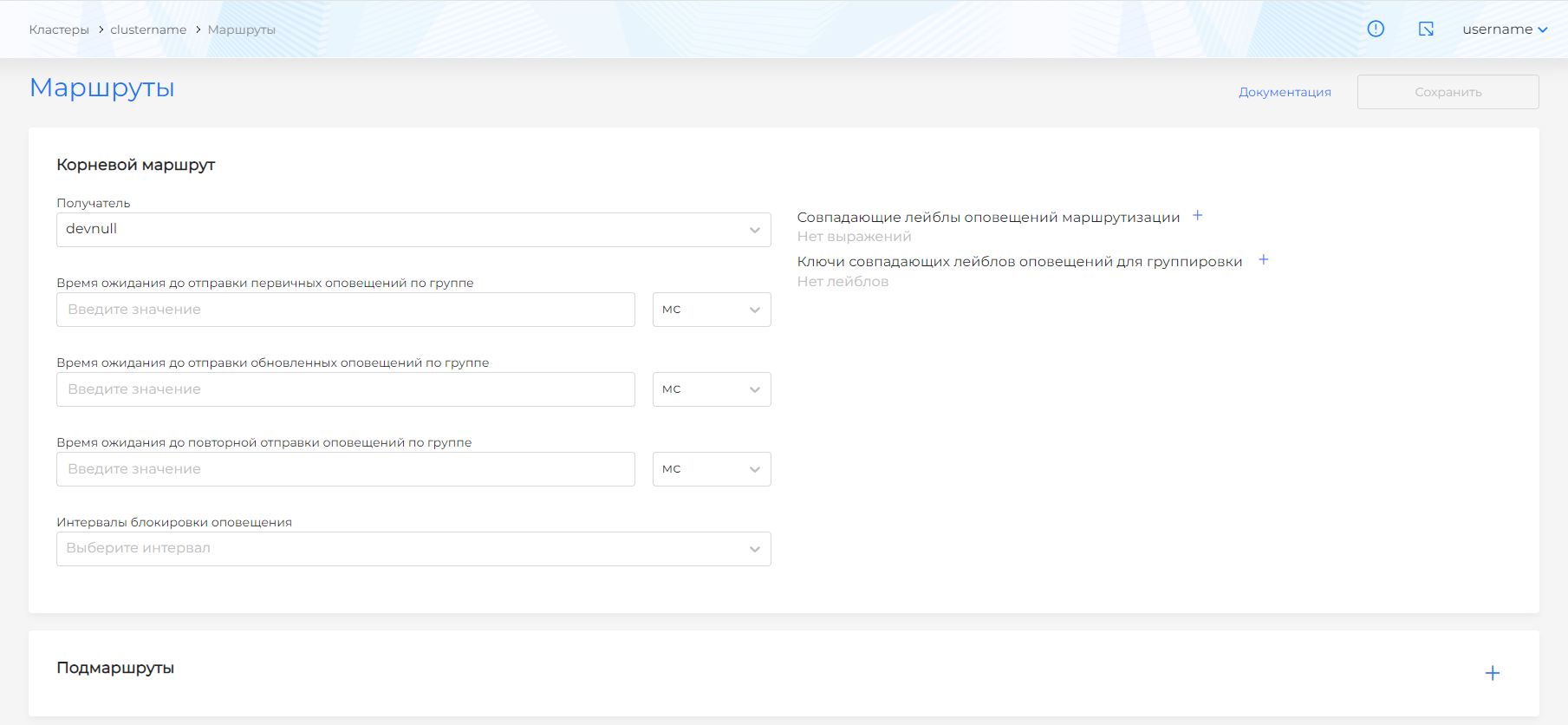Click the repeat notification wait time field
The width and height of the screenshot is (1568, 725).
pos(345,469)
